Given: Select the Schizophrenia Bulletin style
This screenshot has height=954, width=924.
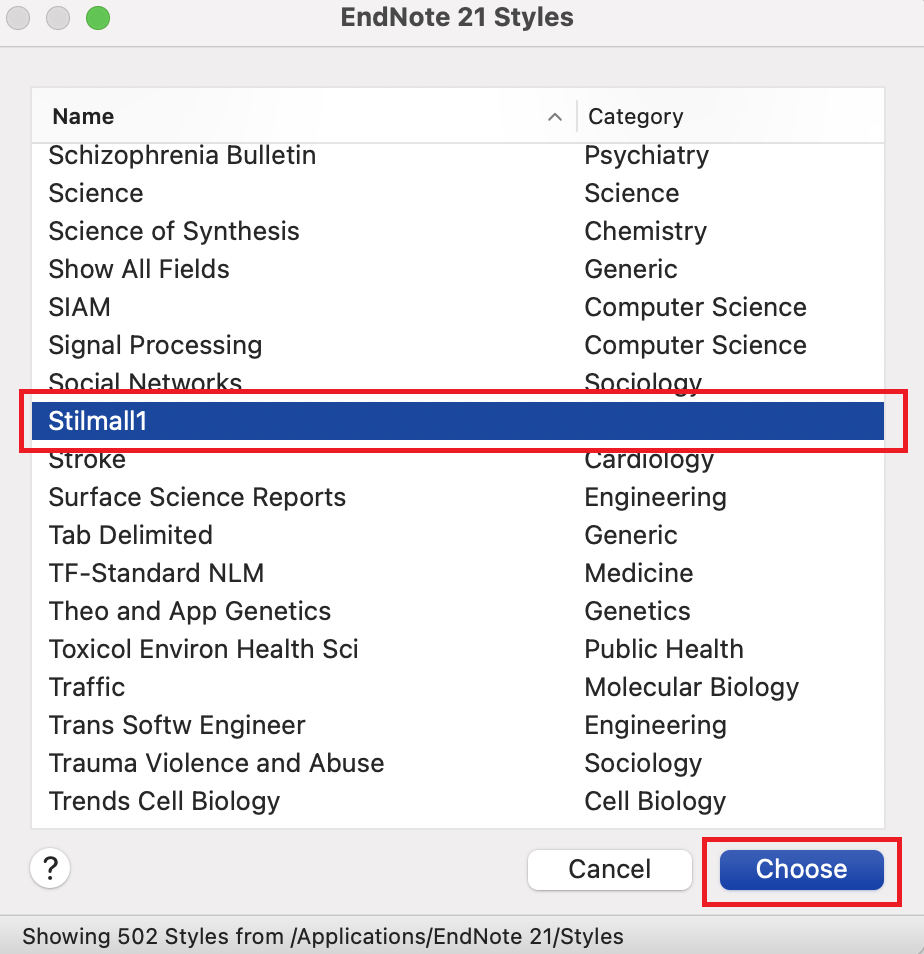Looking at the screenshot, I should coord(182,155).
